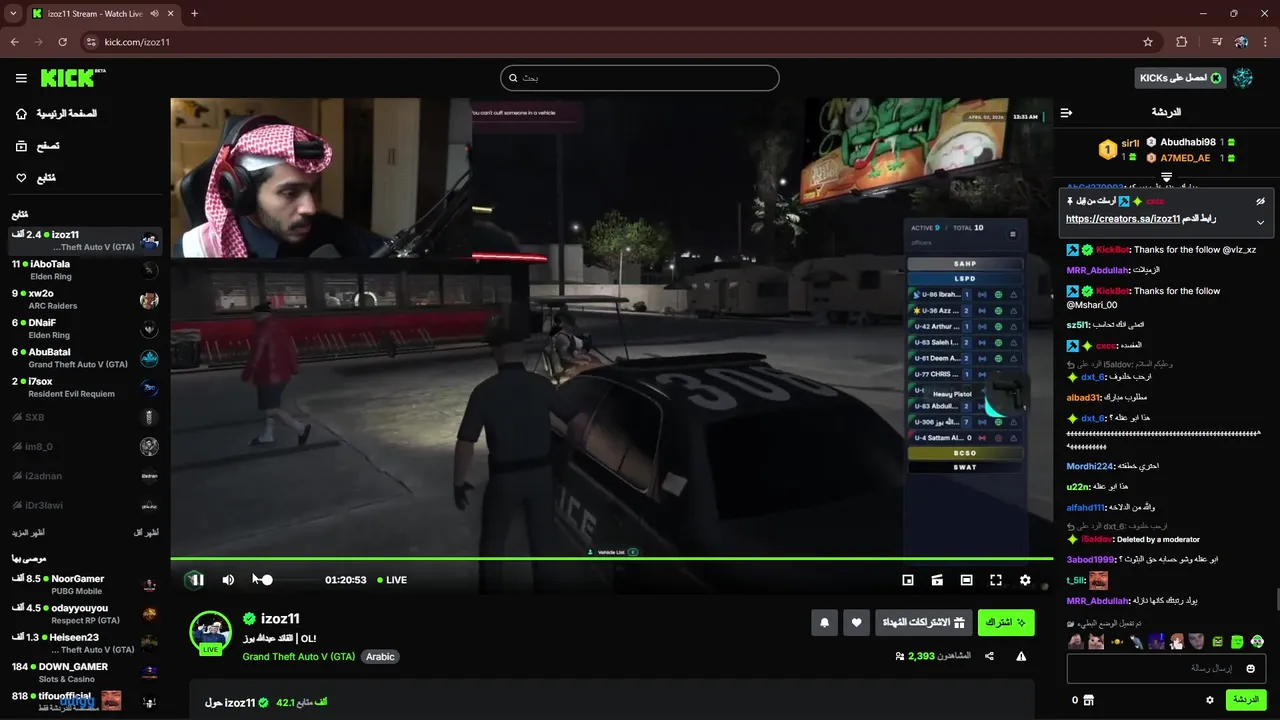Jump to LIVE indicator
This screenshot has width=1280, height=720.
click(x=392, y=580)
